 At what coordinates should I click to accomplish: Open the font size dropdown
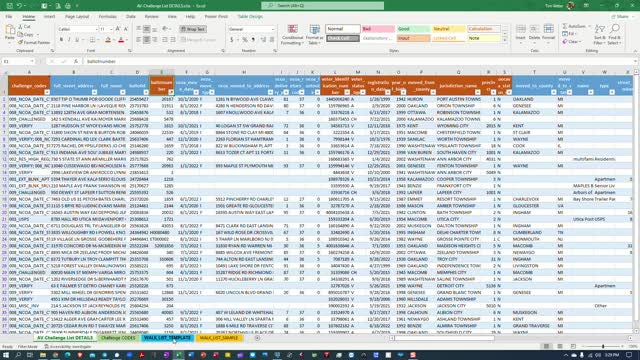(111, 29)
